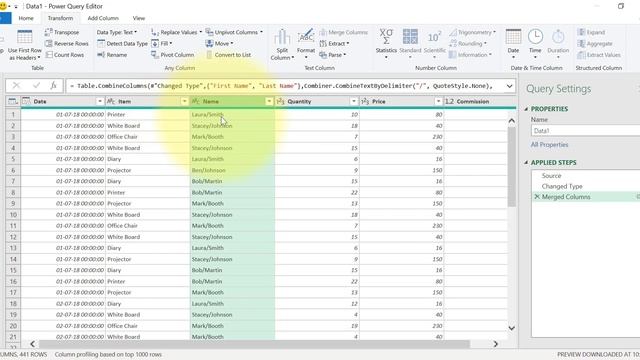Collapse the APPLIED STEPS section

tap(526, 162)
